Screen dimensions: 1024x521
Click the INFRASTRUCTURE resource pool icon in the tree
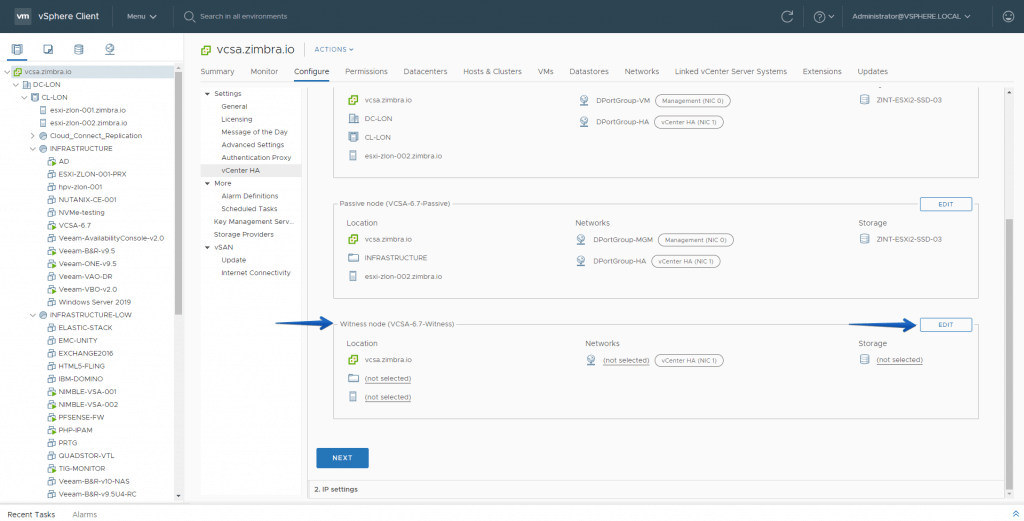click(x=43, y=149)
